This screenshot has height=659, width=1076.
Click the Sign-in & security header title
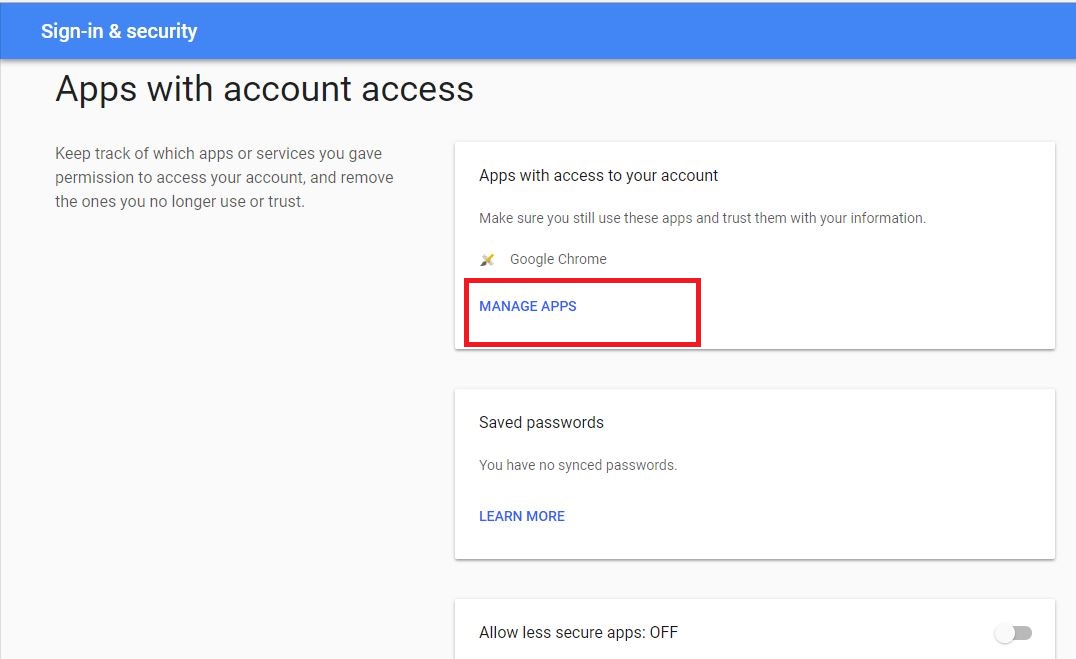tap(119, 31)
